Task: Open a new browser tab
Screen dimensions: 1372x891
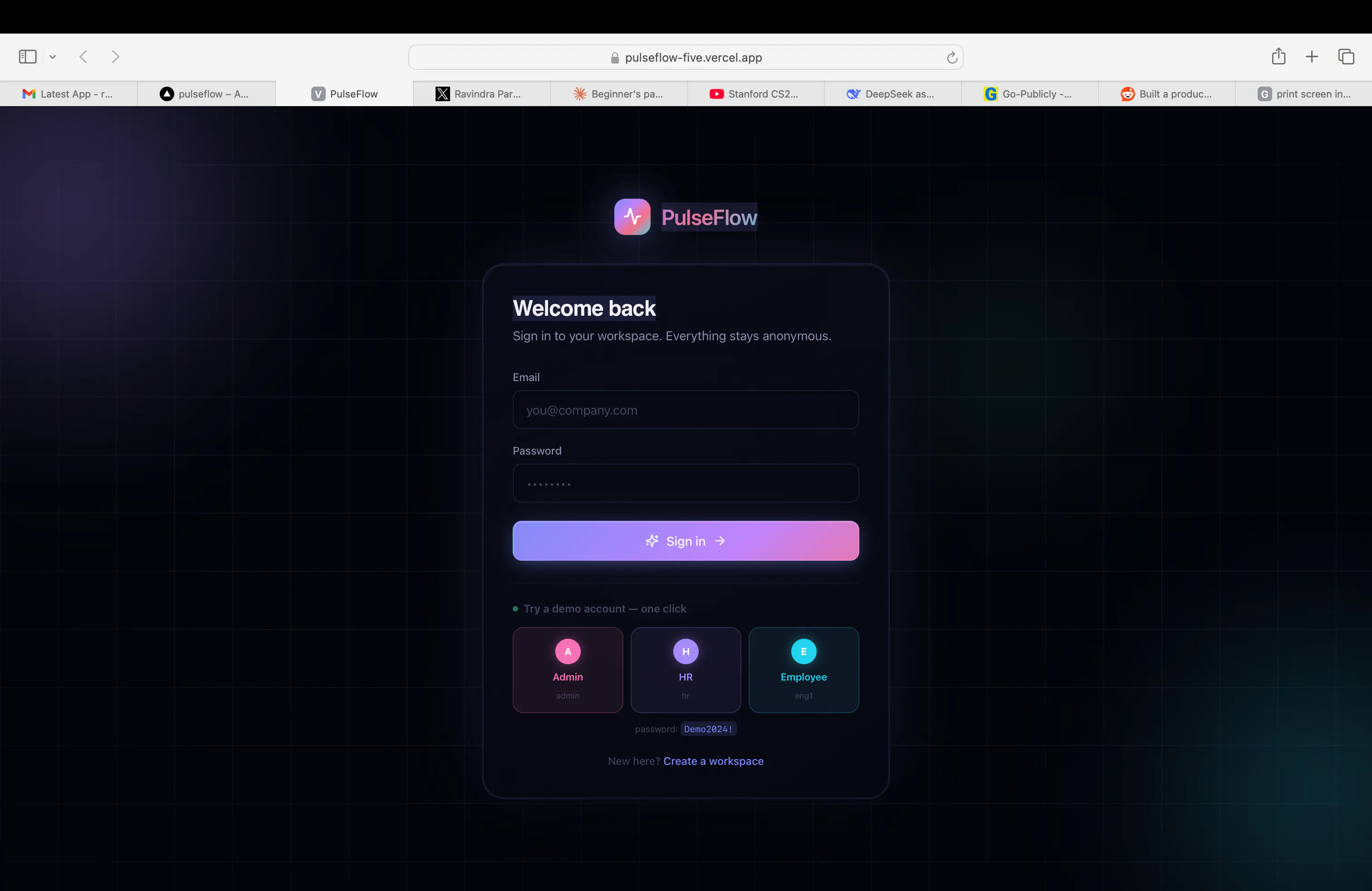Action: (x=1312, y=56)
